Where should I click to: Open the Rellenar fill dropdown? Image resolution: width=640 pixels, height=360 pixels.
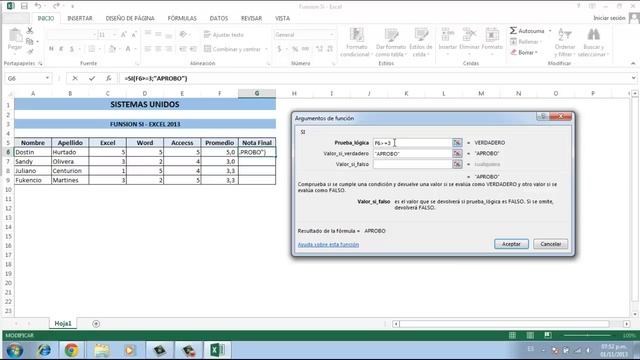click(x=526, y=42)
